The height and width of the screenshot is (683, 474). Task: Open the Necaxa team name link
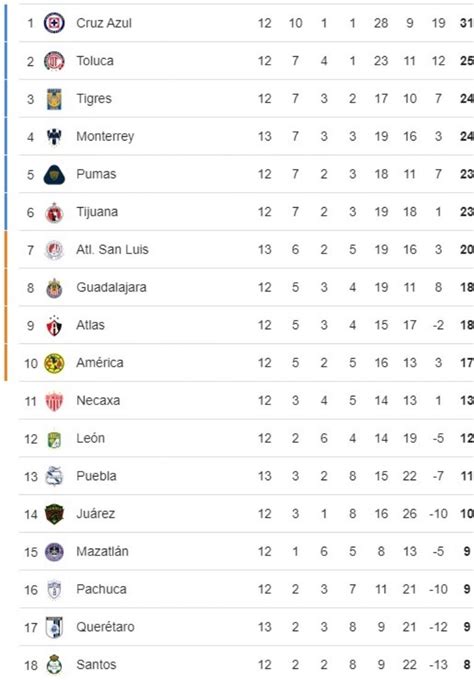98,400
